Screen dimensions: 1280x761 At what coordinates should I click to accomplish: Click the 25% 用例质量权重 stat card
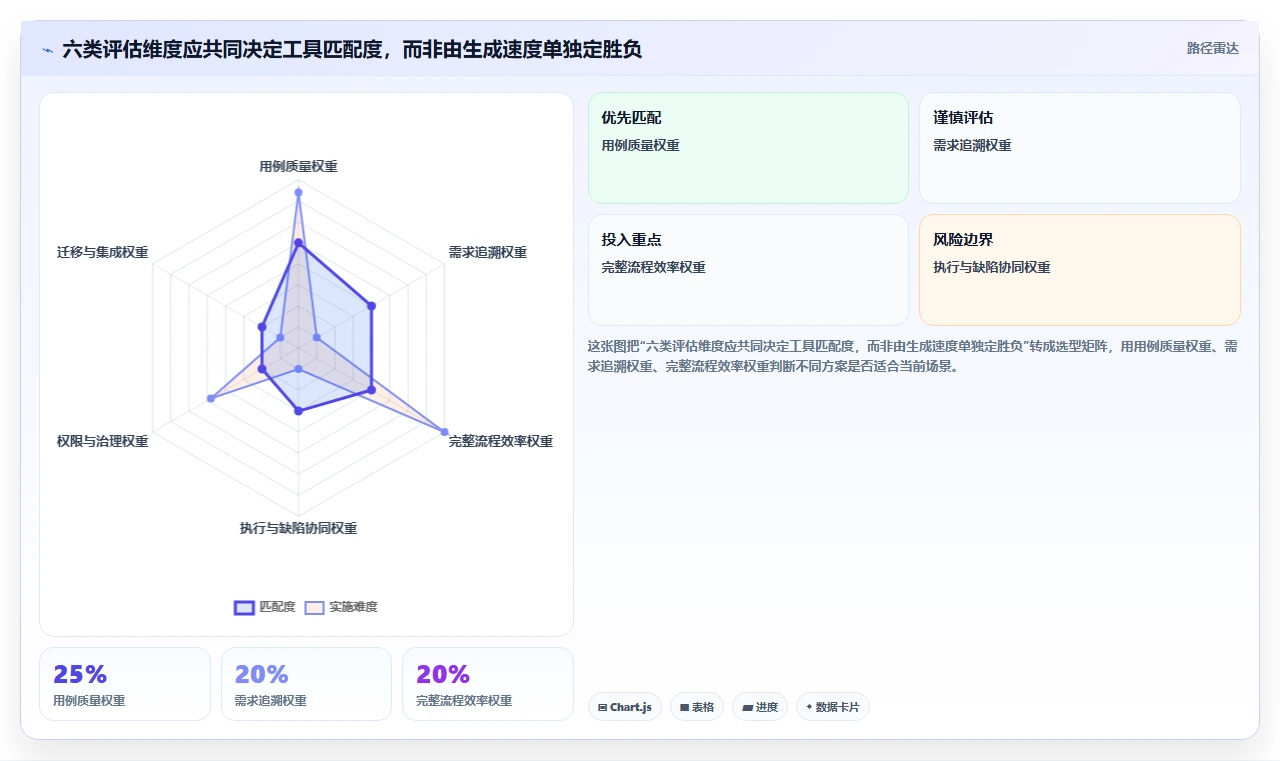(x=125, y=684)
